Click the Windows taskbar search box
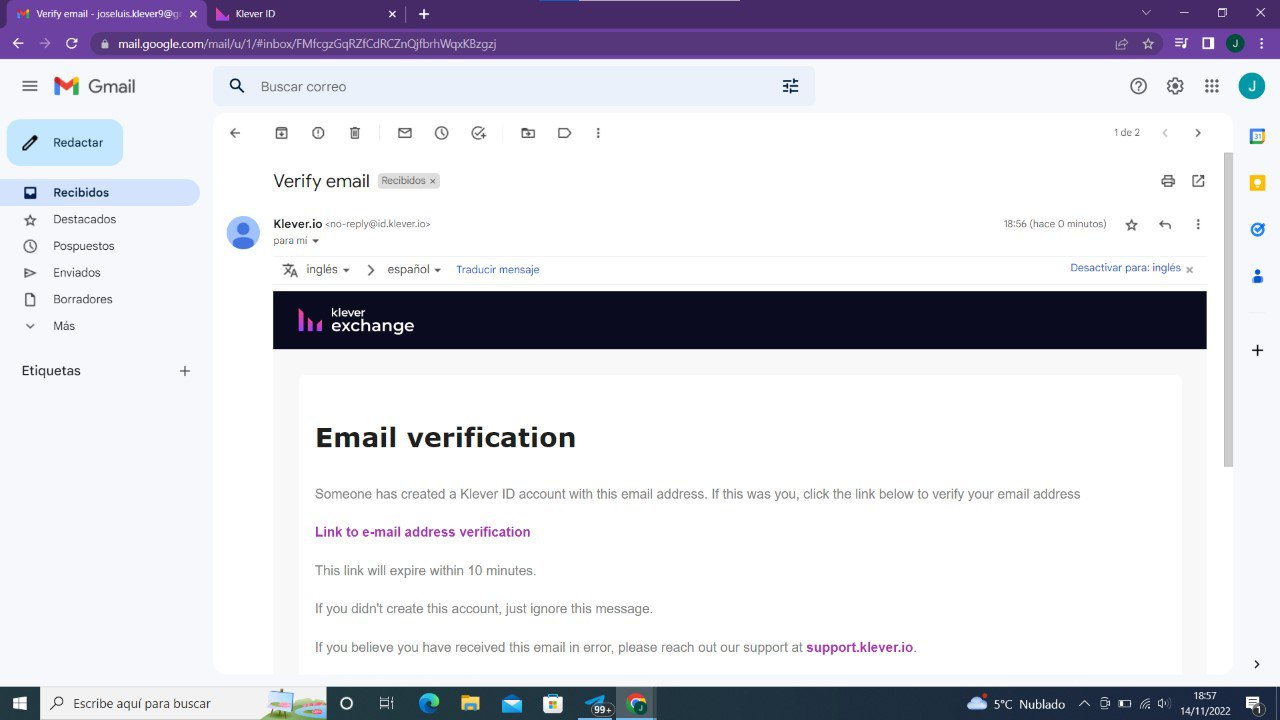Image resolution: width=1280 pixels, height=720 pixels. click(x=185, y=703)
